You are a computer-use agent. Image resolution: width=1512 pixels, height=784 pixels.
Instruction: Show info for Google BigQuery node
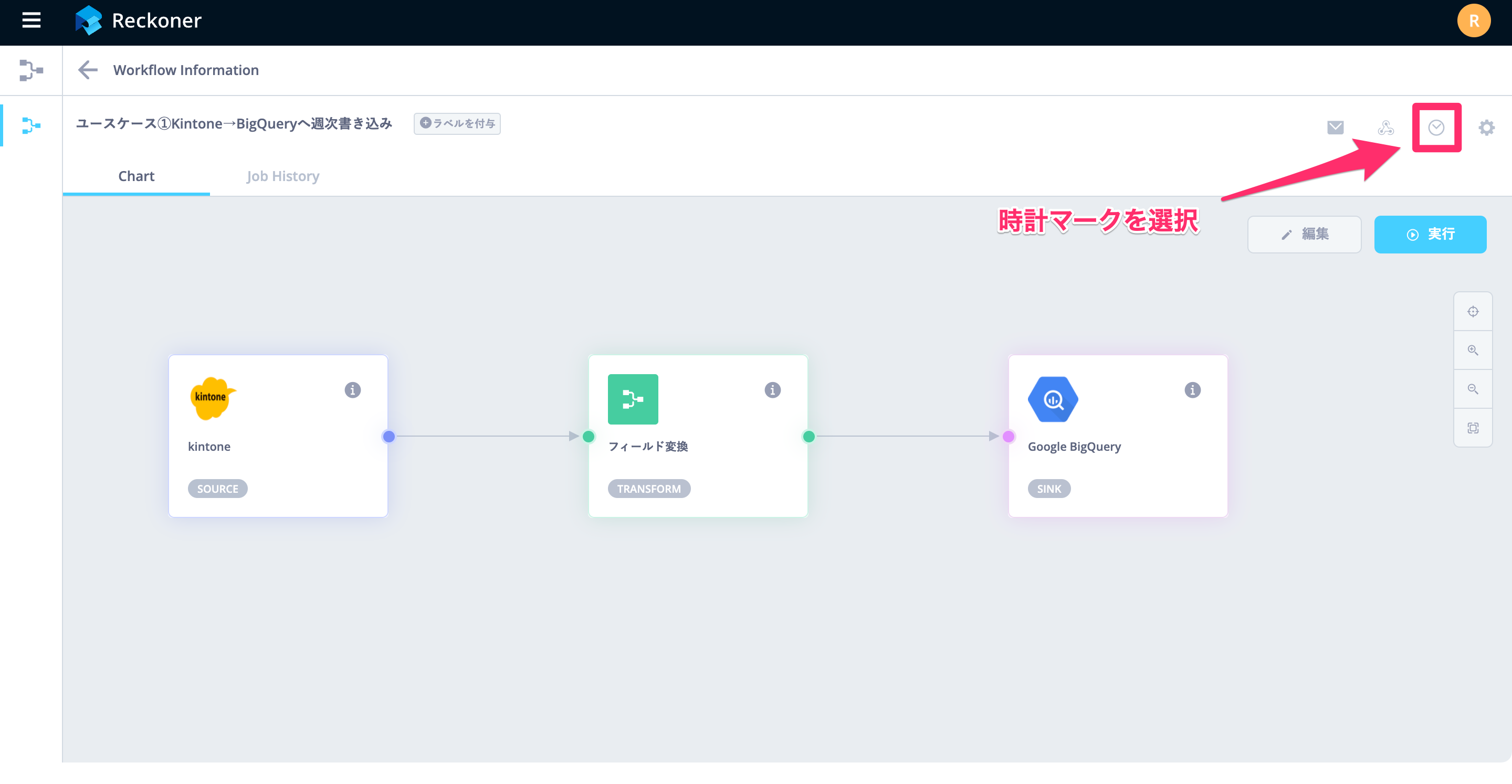click(1192, 390)
